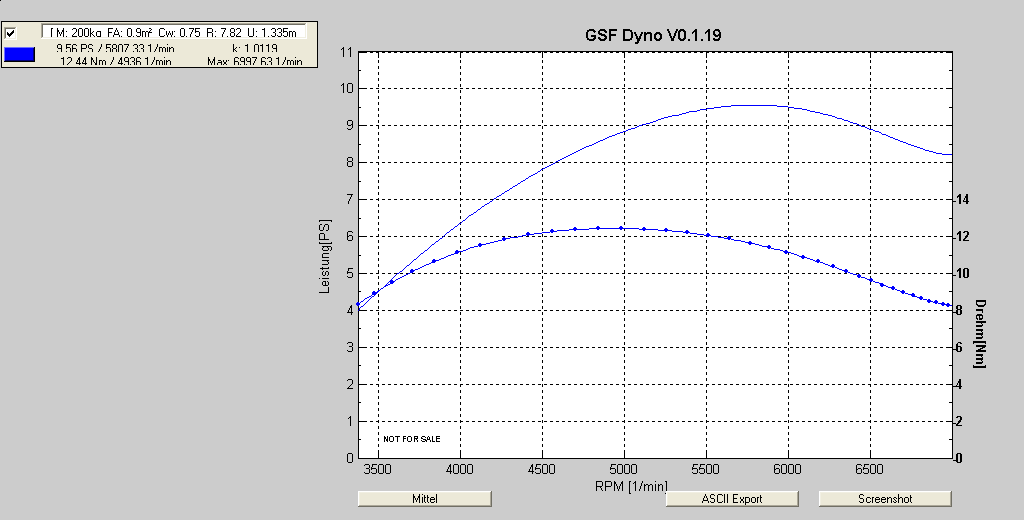Click the blue curve color swatch
The image size is (1024, 520).
tap(20, 55)
